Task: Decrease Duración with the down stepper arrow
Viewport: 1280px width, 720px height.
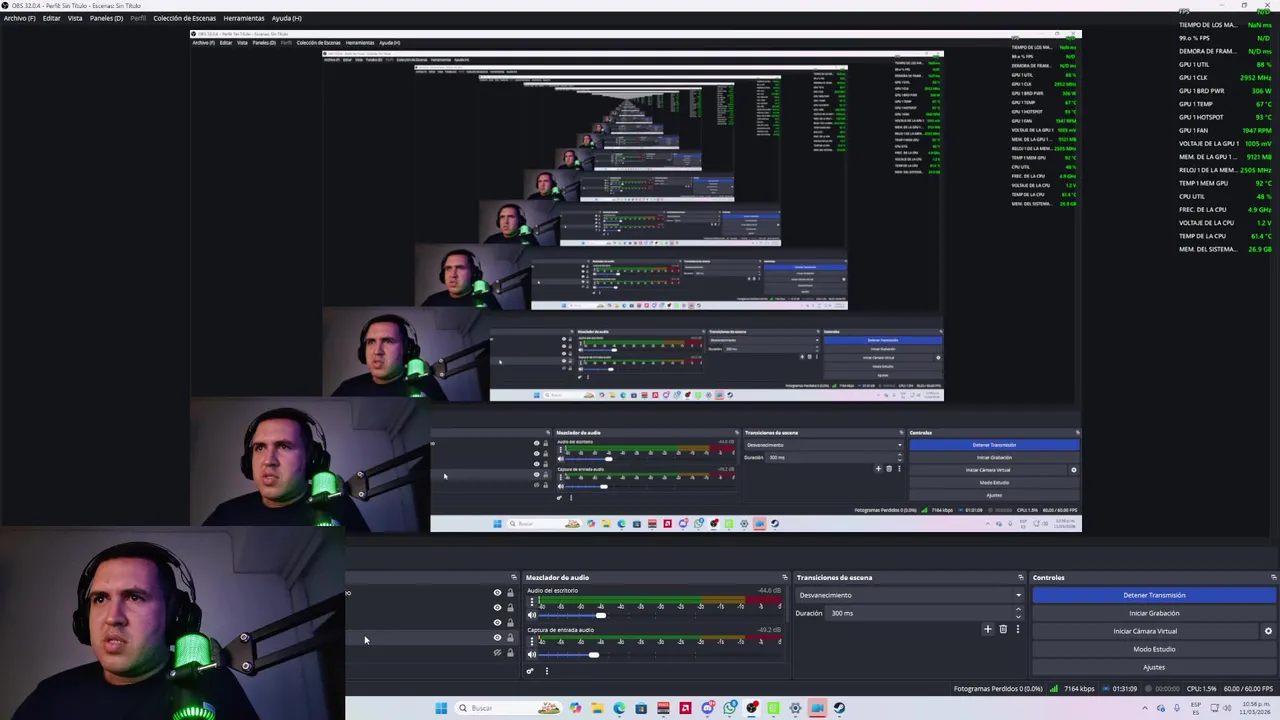Action: (x=1018, y=616)
